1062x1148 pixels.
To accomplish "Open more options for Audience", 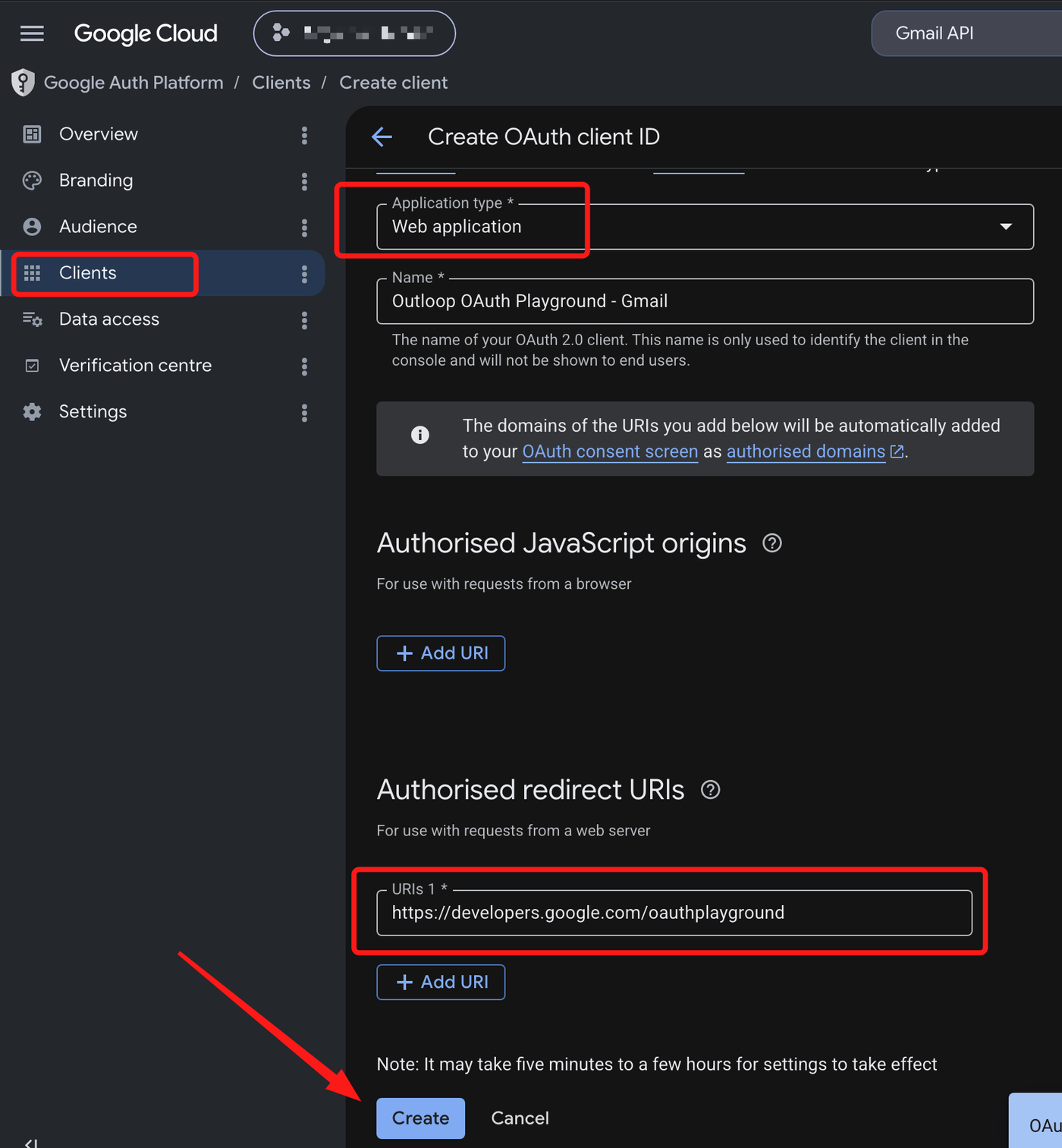I will [x=304, y=228].
